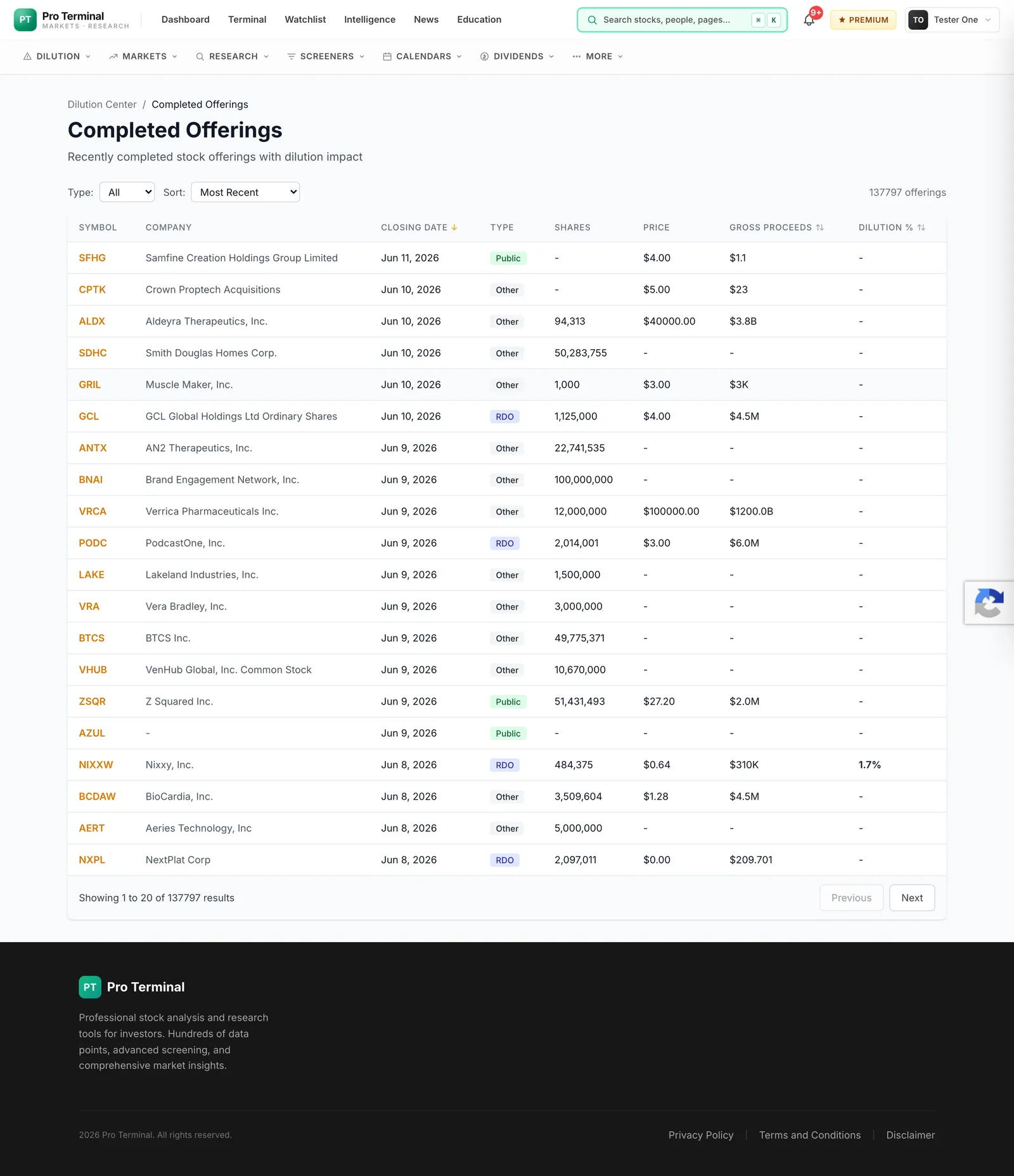
Task: Click the More ellipsis icon
Action: (577, 56)
